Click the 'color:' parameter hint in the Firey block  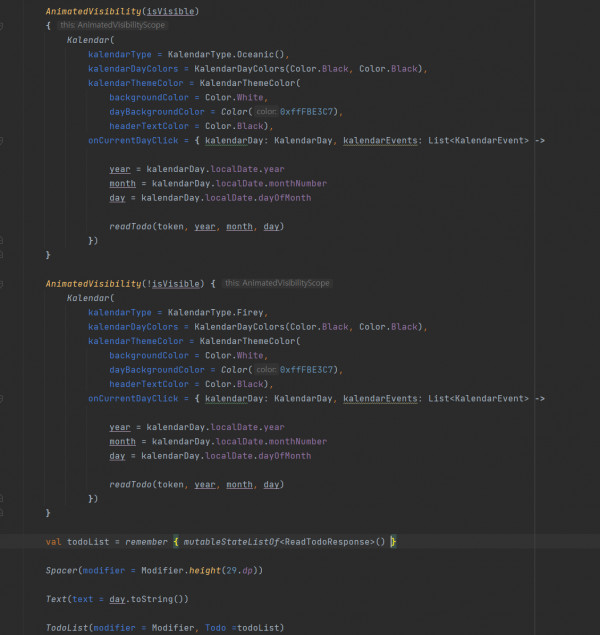(266, 369)
